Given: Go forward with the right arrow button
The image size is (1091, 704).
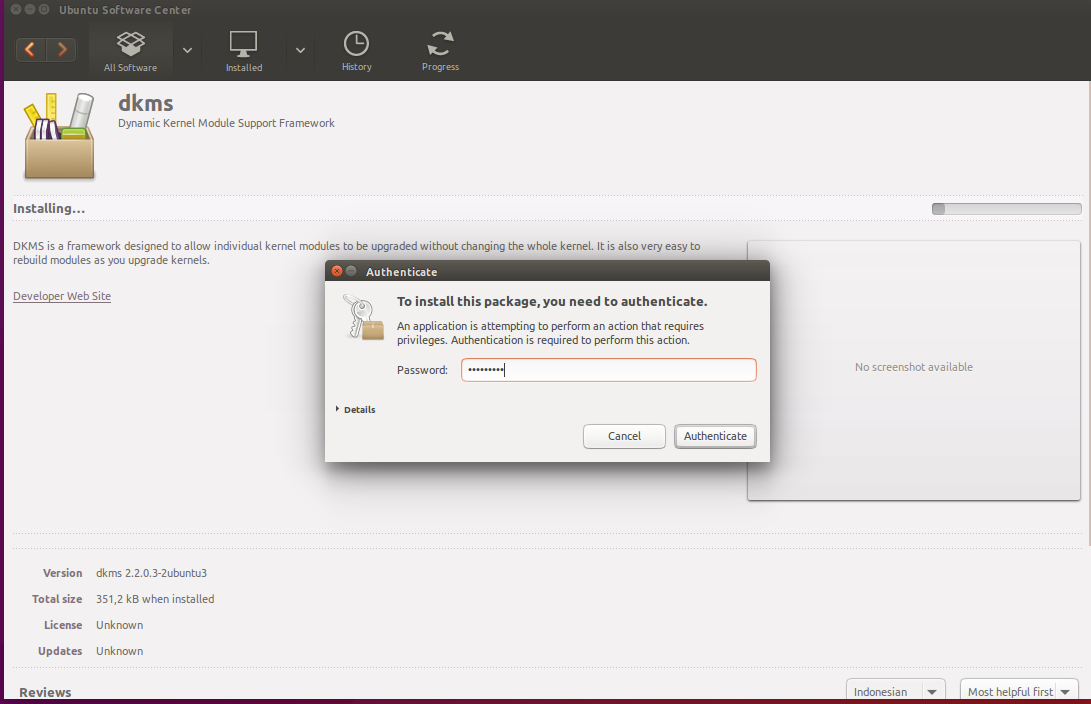Looking at the screenshot, I should (x=61, y=49).
